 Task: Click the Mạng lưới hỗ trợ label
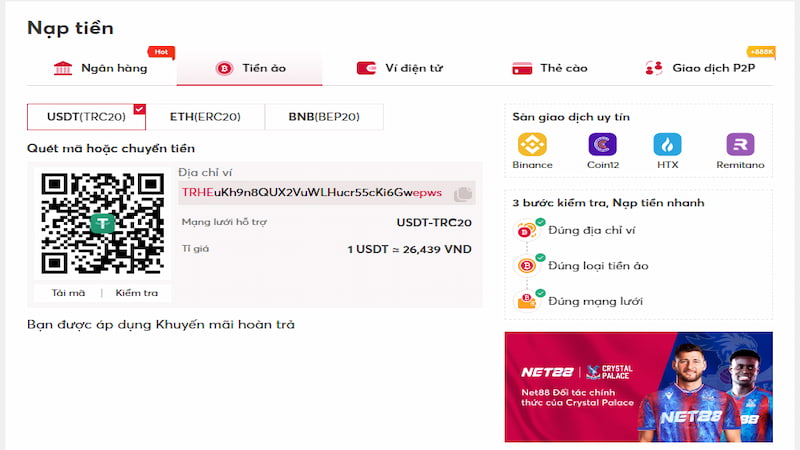(x=224, y=222)
